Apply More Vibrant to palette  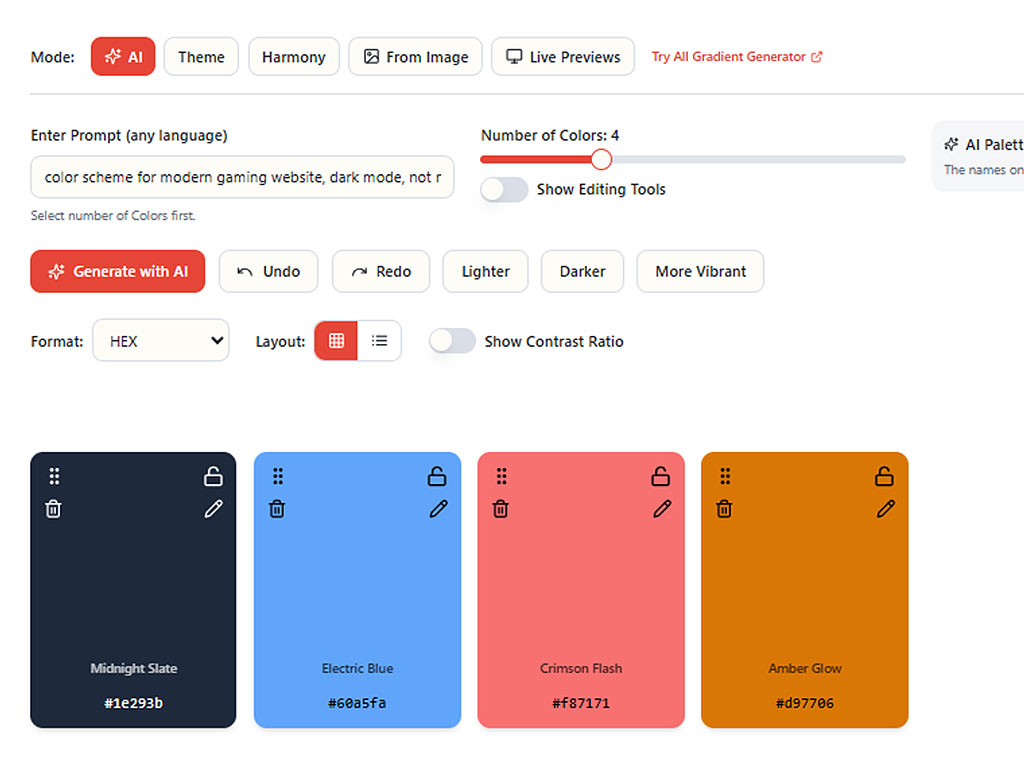[x=701, y=271]
